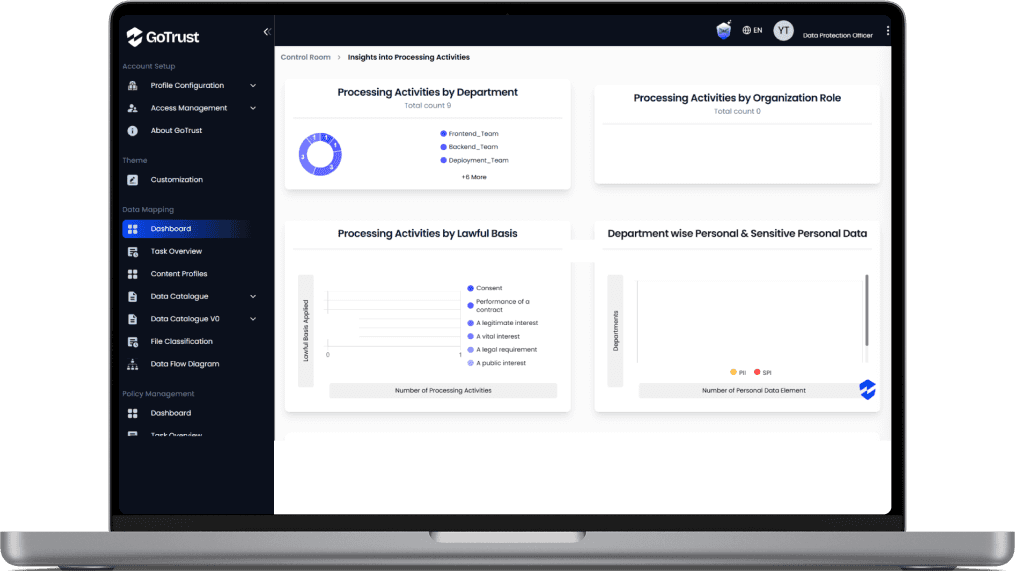Toggle Performance of a contract legend entry

pos(499,306)
